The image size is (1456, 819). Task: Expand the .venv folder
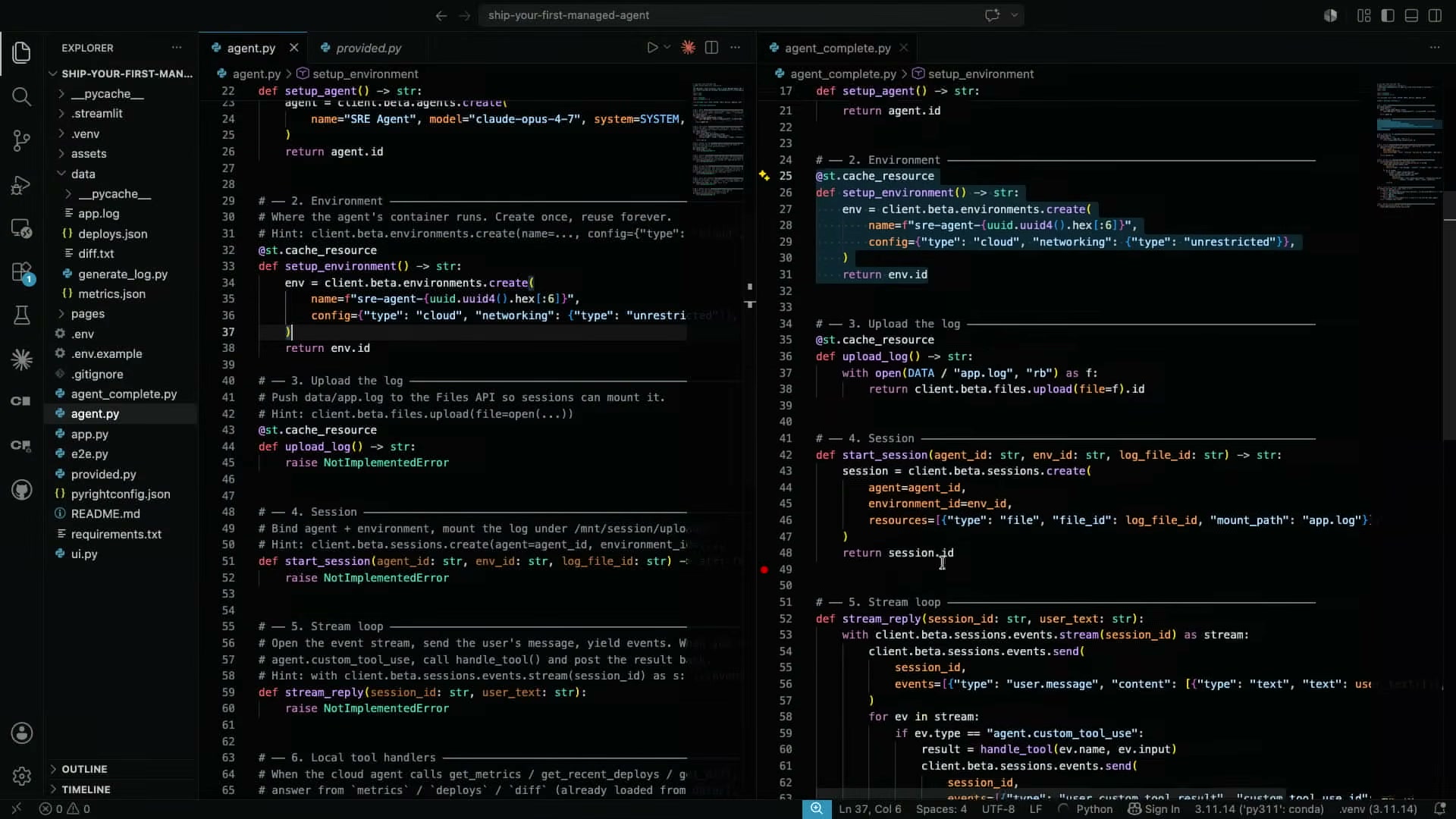coord(85,133)
